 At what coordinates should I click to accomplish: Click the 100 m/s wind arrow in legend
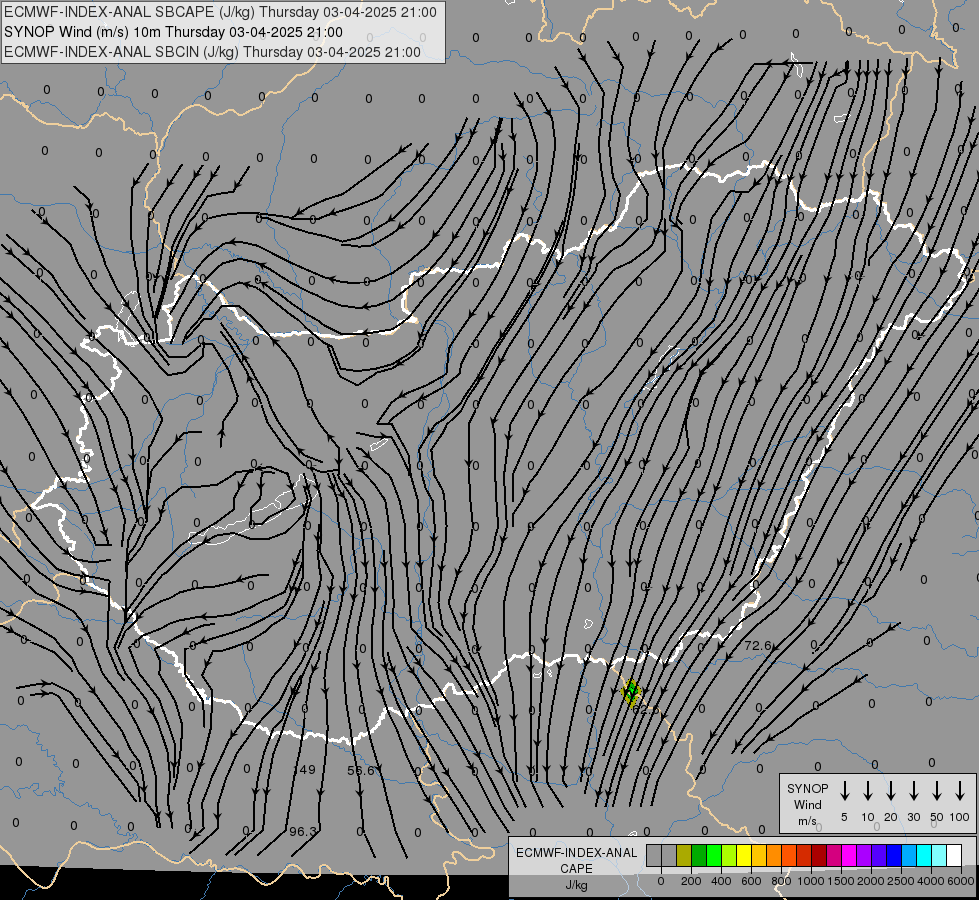coord(960,791)
